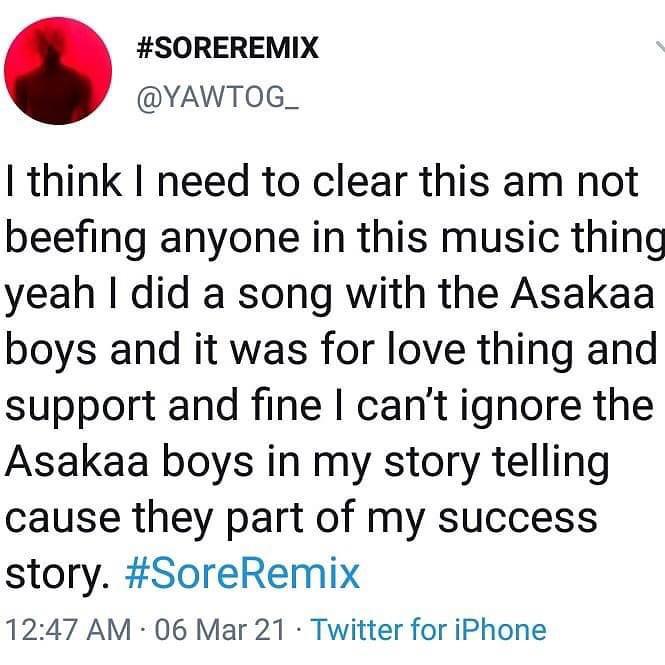665x665 pixels.
Task: Expand the tweet options chevron
Action: pyautogui.click(x=660, y=49)
